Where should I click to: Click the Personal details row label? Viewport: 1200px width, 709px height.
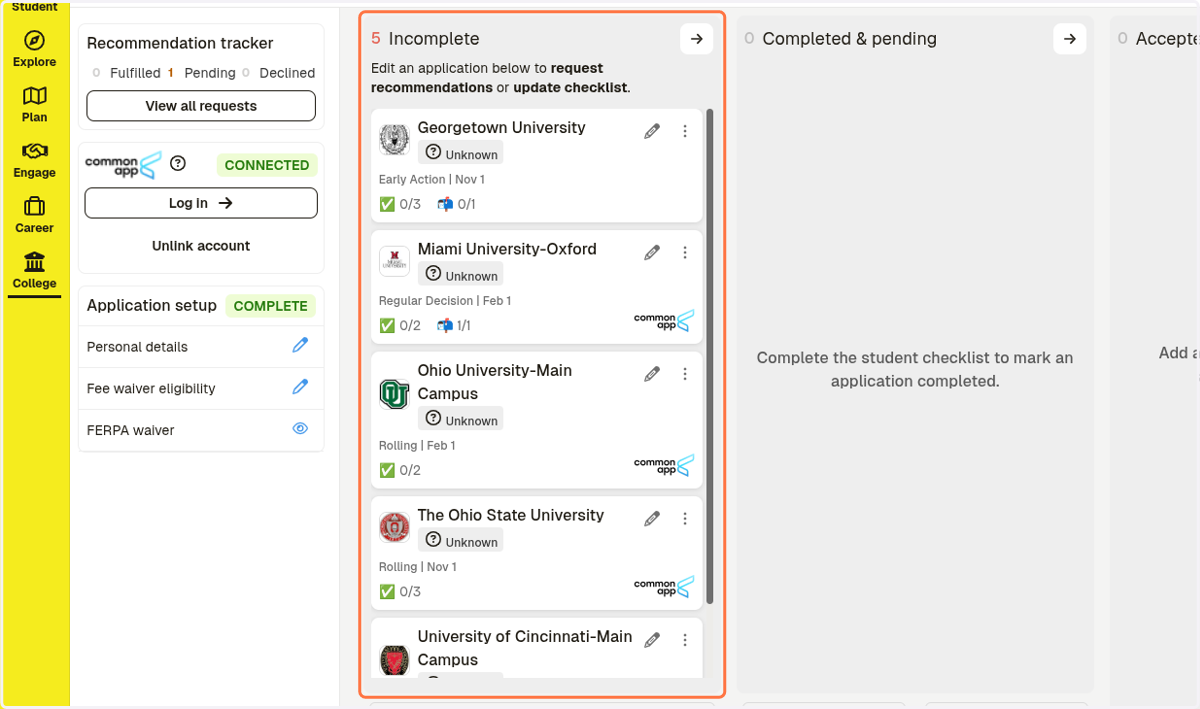(137, 347)
